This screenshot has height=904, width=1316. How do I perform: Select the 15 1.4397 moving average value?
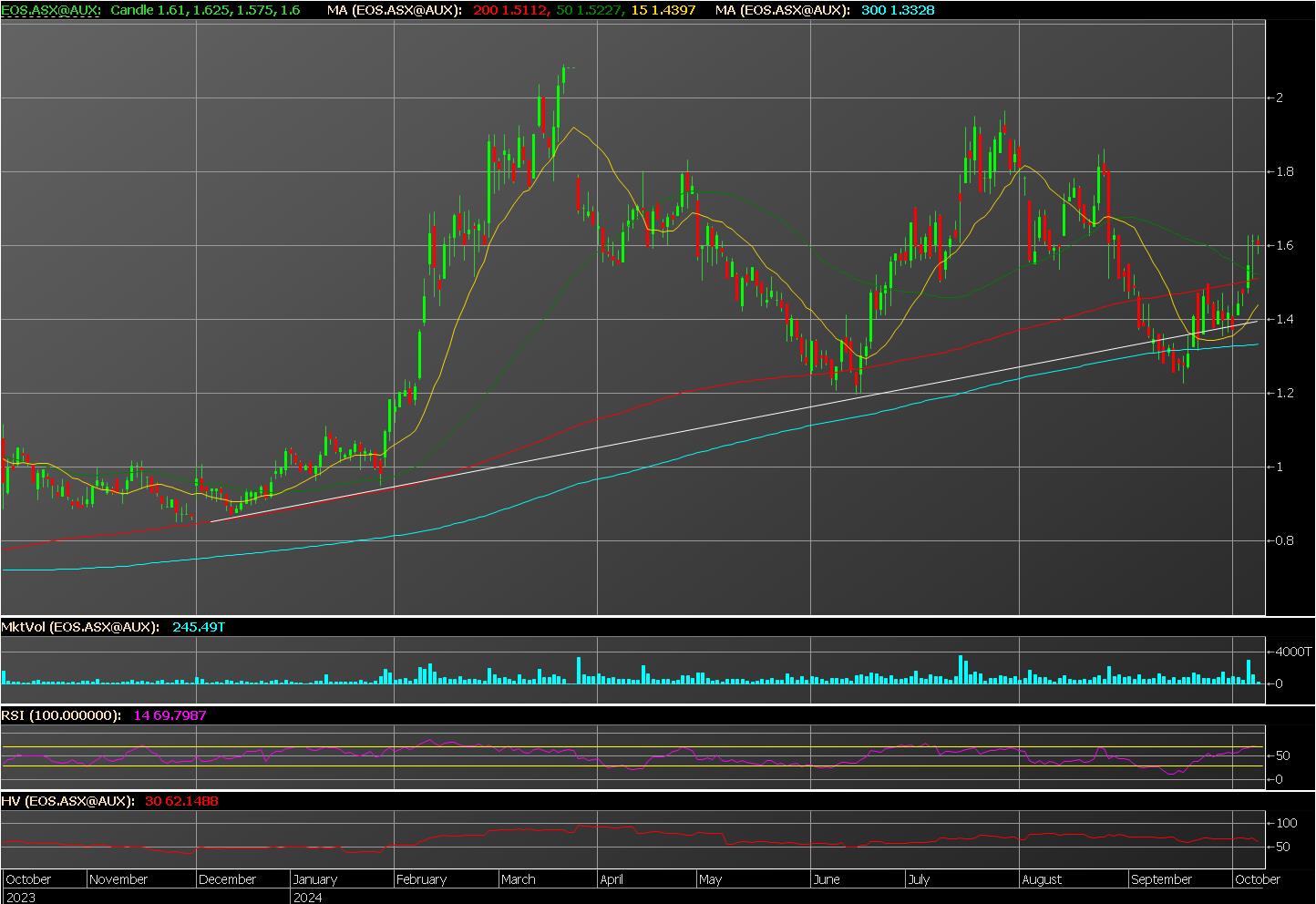click(x=663, y=10)
